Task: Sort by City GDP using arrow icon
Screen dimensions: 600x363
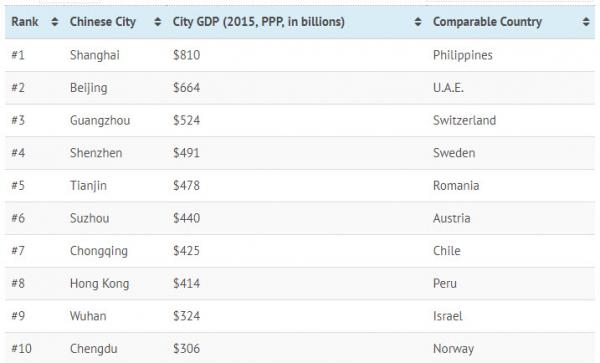Action: point(418,22)
